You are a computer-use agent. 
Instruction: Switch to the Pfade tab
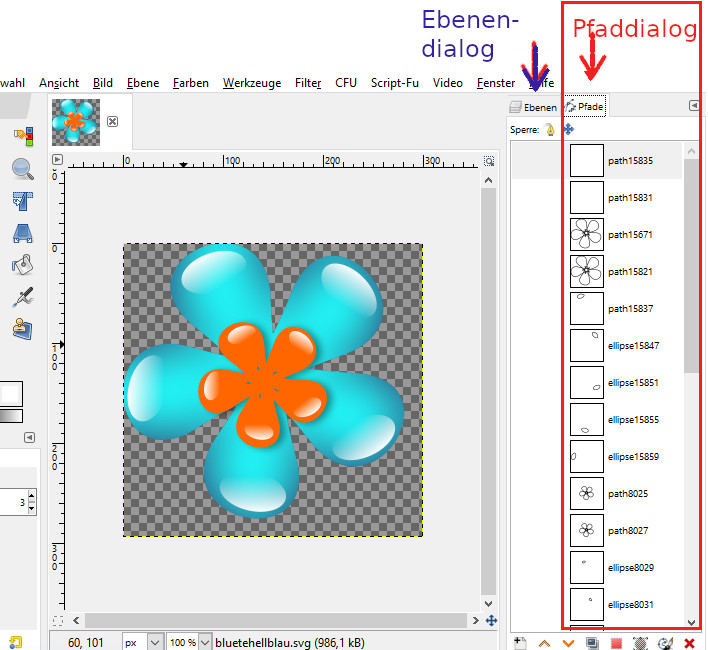pyautogui.click(x=585, y=107)
